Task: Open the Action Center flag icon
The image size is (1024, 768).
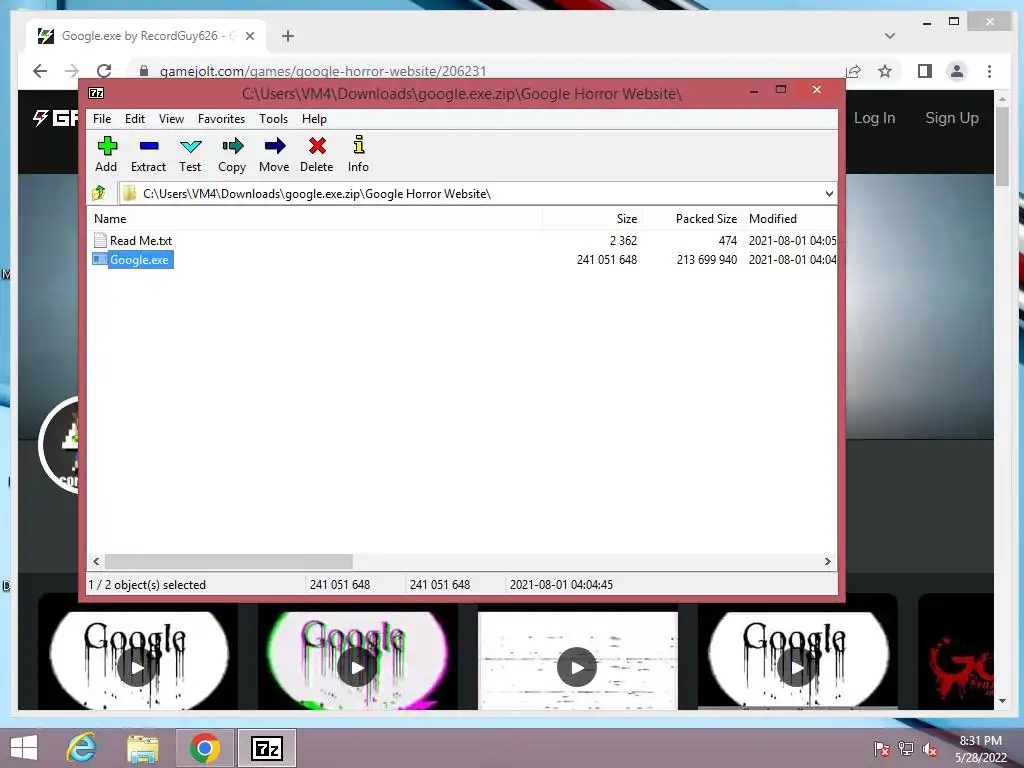Action: click(x=881, y=749)
